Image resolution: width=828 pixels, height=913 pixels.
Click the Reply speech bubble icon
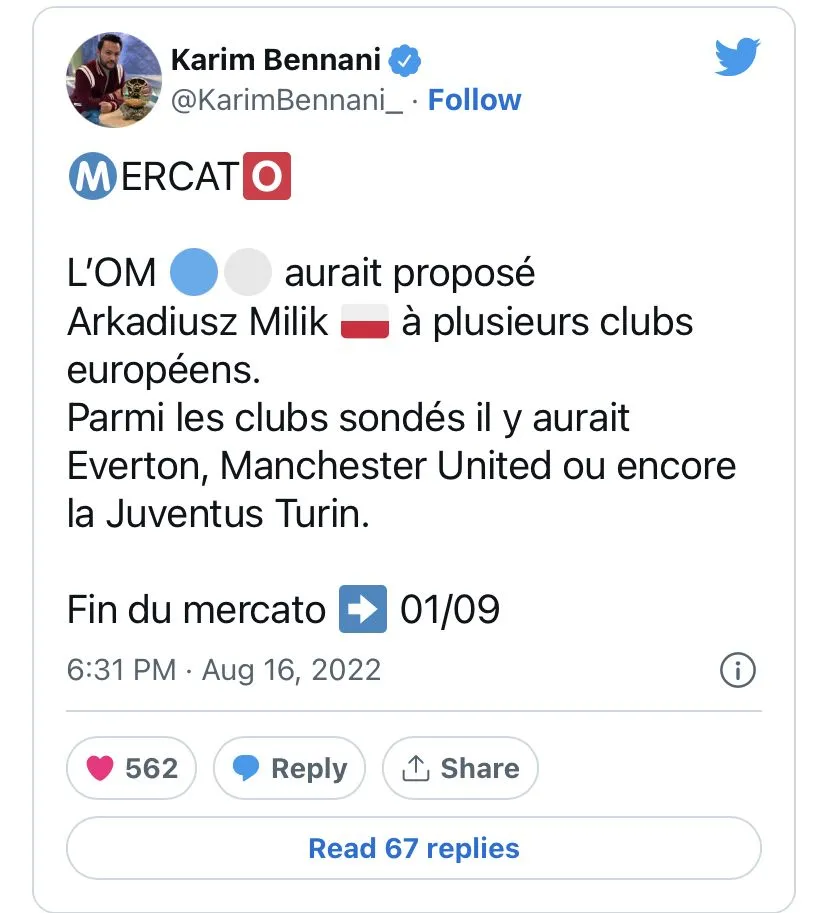coord(246,768)
